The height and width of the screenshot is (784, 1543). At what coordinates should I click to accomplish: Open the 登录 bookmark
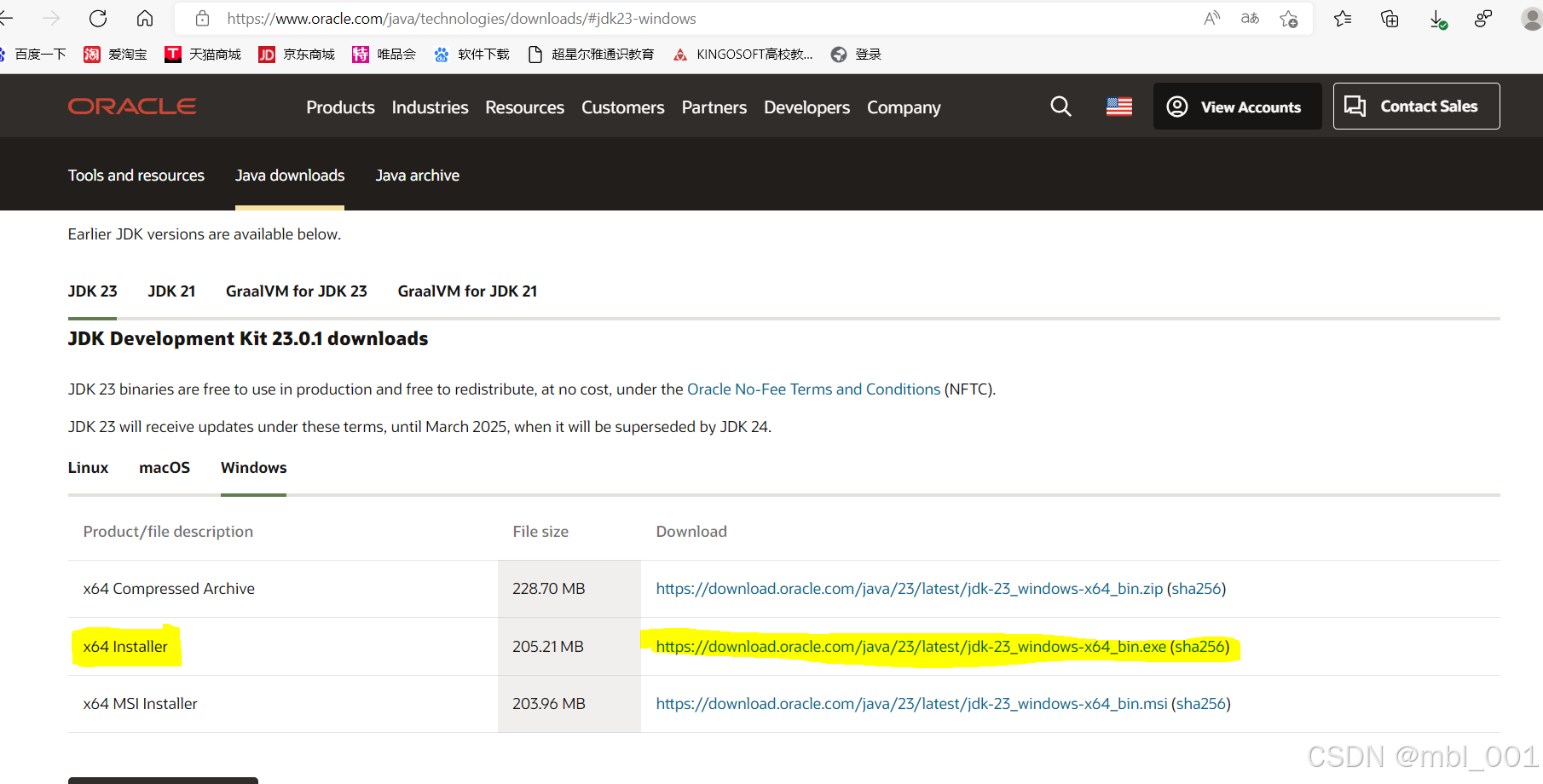(x=856, y=55)
